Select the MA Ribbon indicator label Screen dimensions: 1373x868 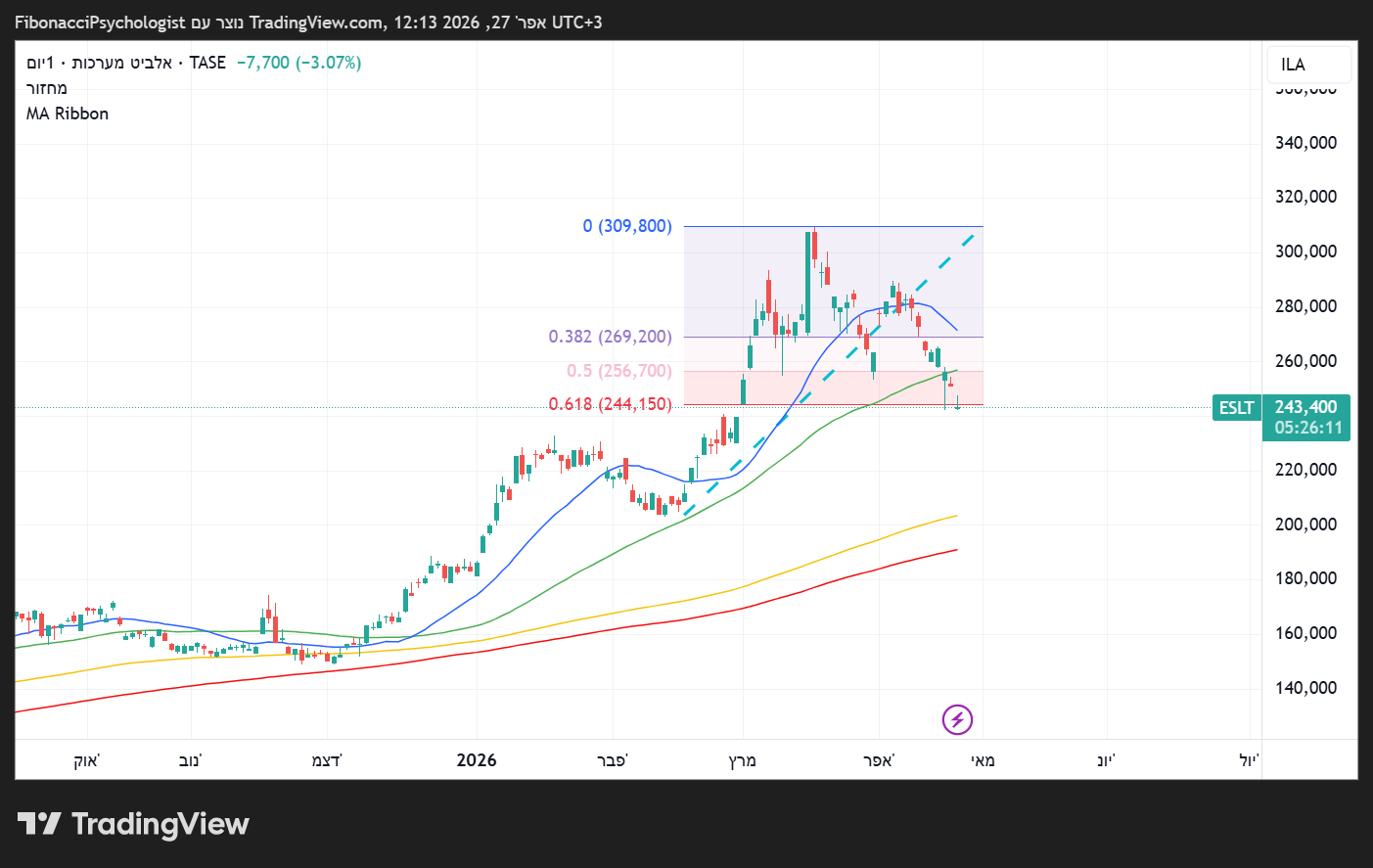pyautogui.click(x=68, y=114)
